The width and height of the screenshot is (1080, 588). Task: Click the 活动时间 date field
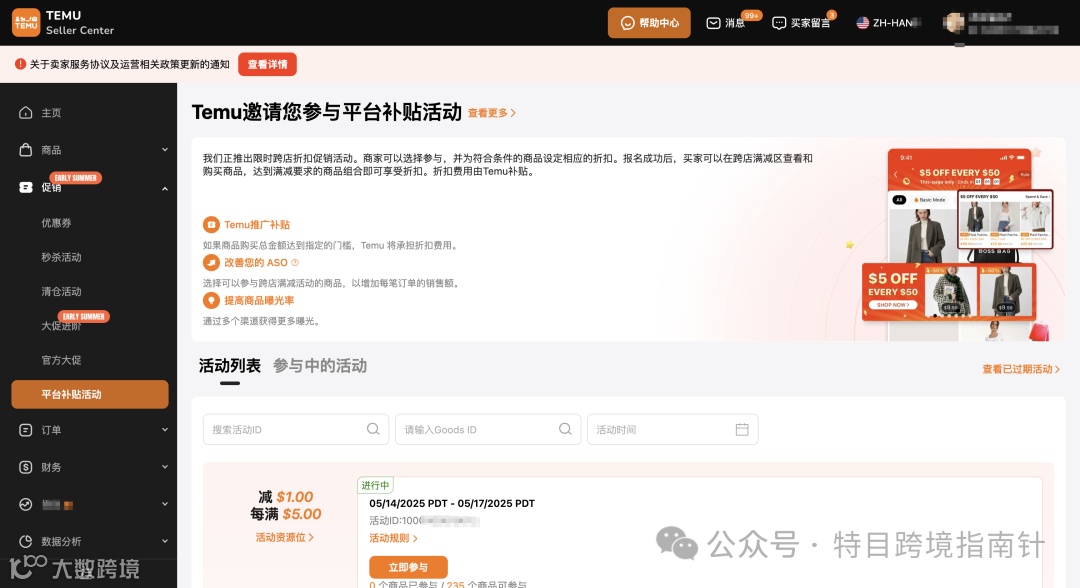pyautogui.click(x=673, y=429)
